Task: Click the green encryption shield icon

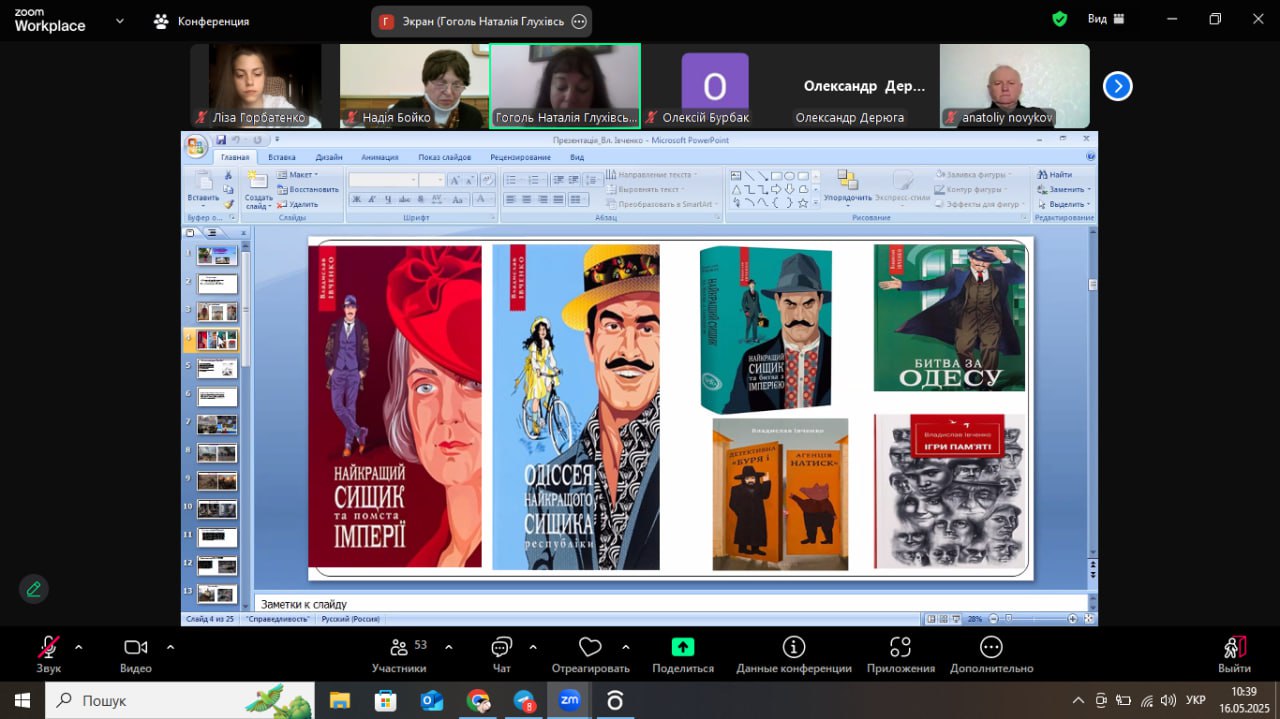Action: coord(1060,19)
